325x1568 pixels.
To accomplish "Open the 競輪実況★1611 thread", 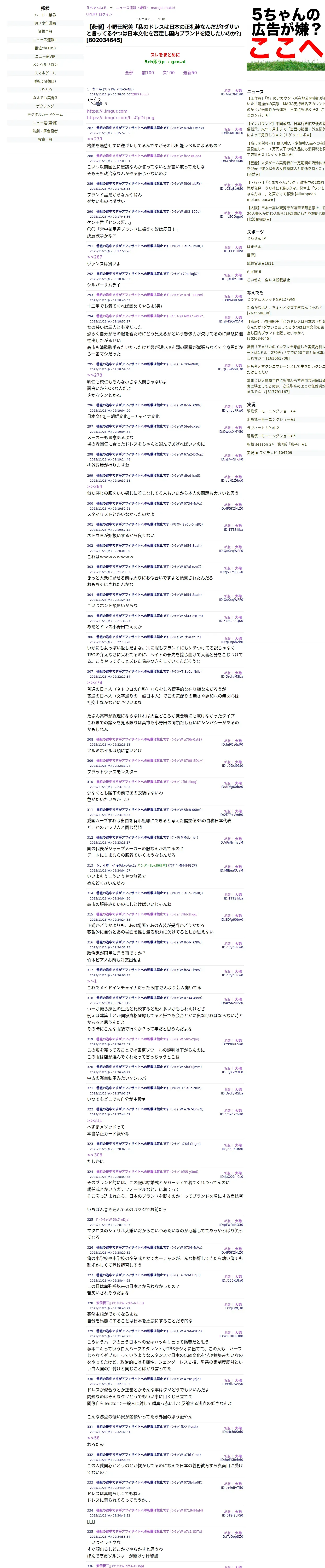I will 260,264.
